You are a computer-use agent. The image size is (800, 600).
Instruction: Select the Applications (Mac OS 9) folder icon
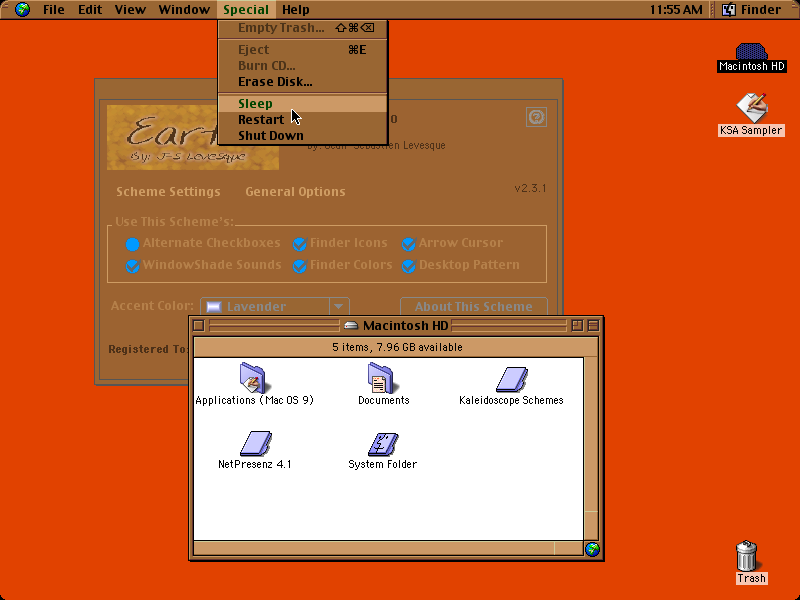pos(253,378)
